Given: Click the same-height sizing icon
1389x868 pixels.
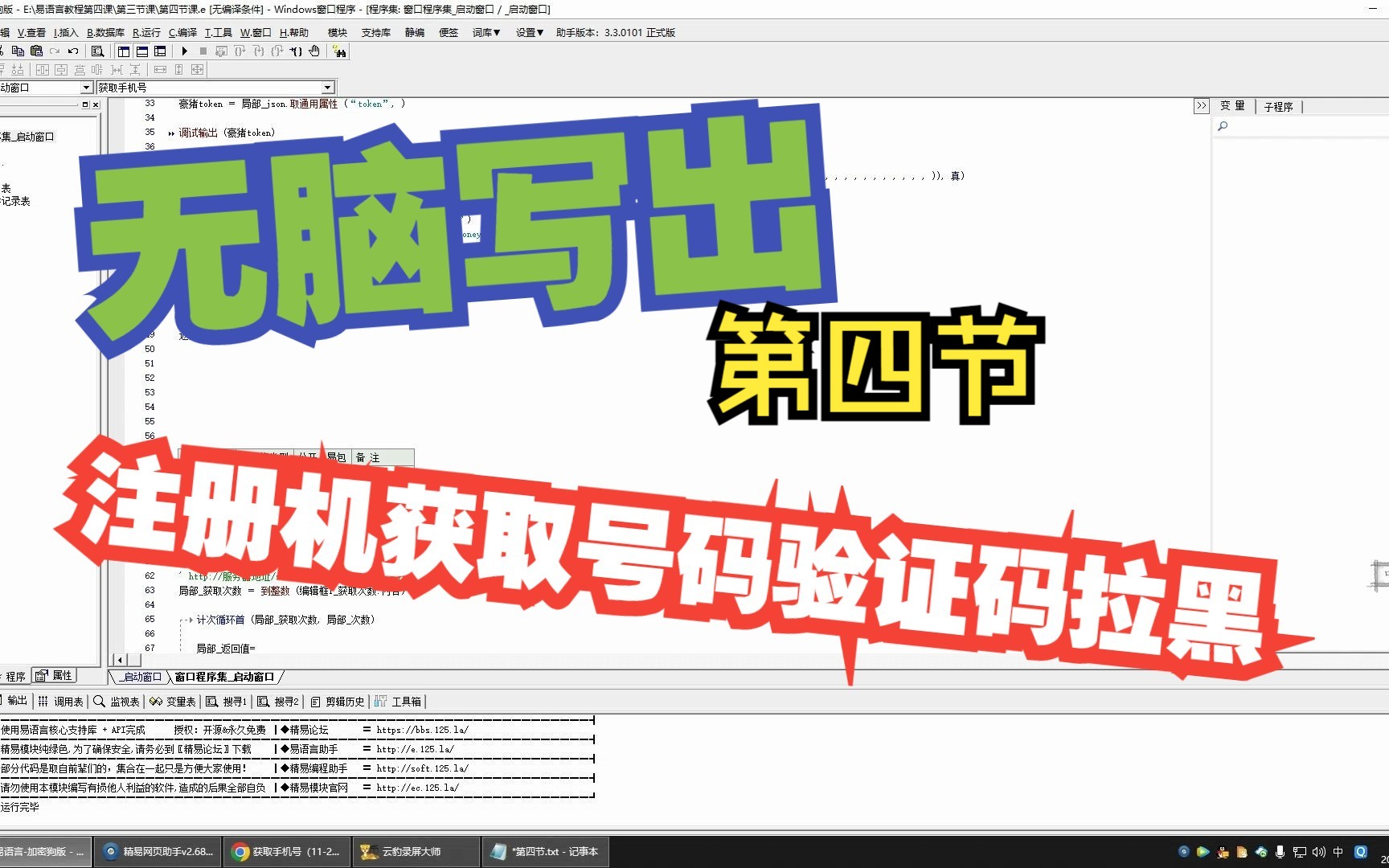Looking at the screenshot, I should (x=178, y=70).
